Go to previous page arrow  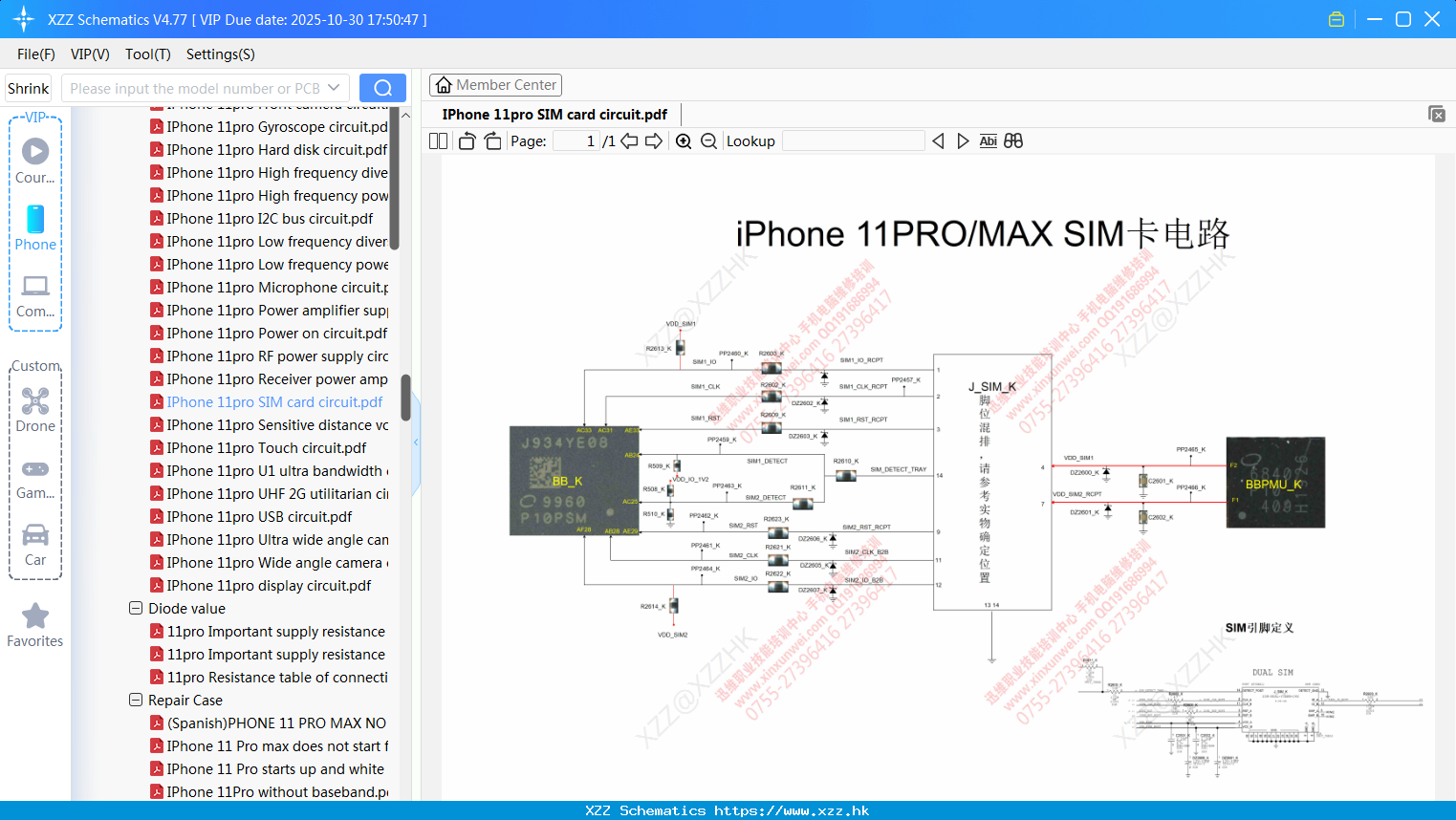[629, 141]
